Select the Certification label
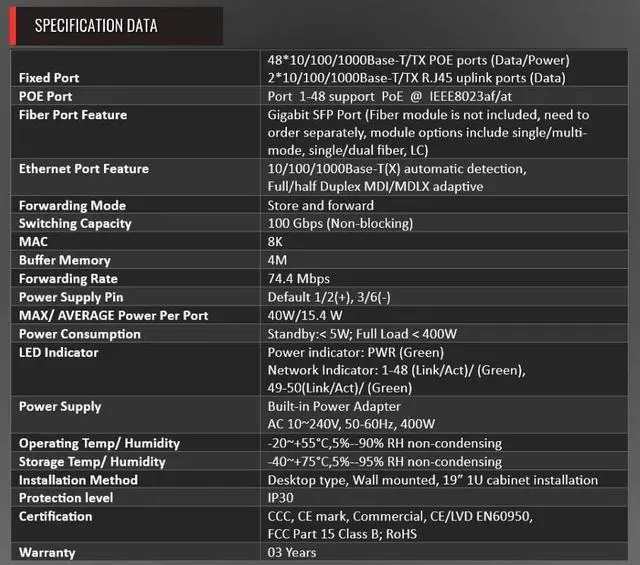Image resolution: width=640 pixels, height=565 pixels. pos(56,516)
